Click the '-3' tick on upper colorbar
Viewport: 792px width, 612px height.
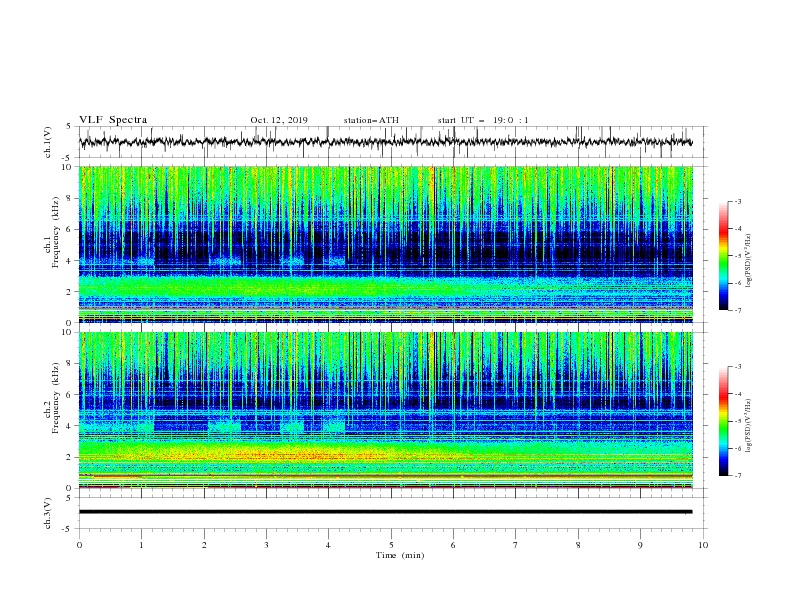tap(738, 201)
